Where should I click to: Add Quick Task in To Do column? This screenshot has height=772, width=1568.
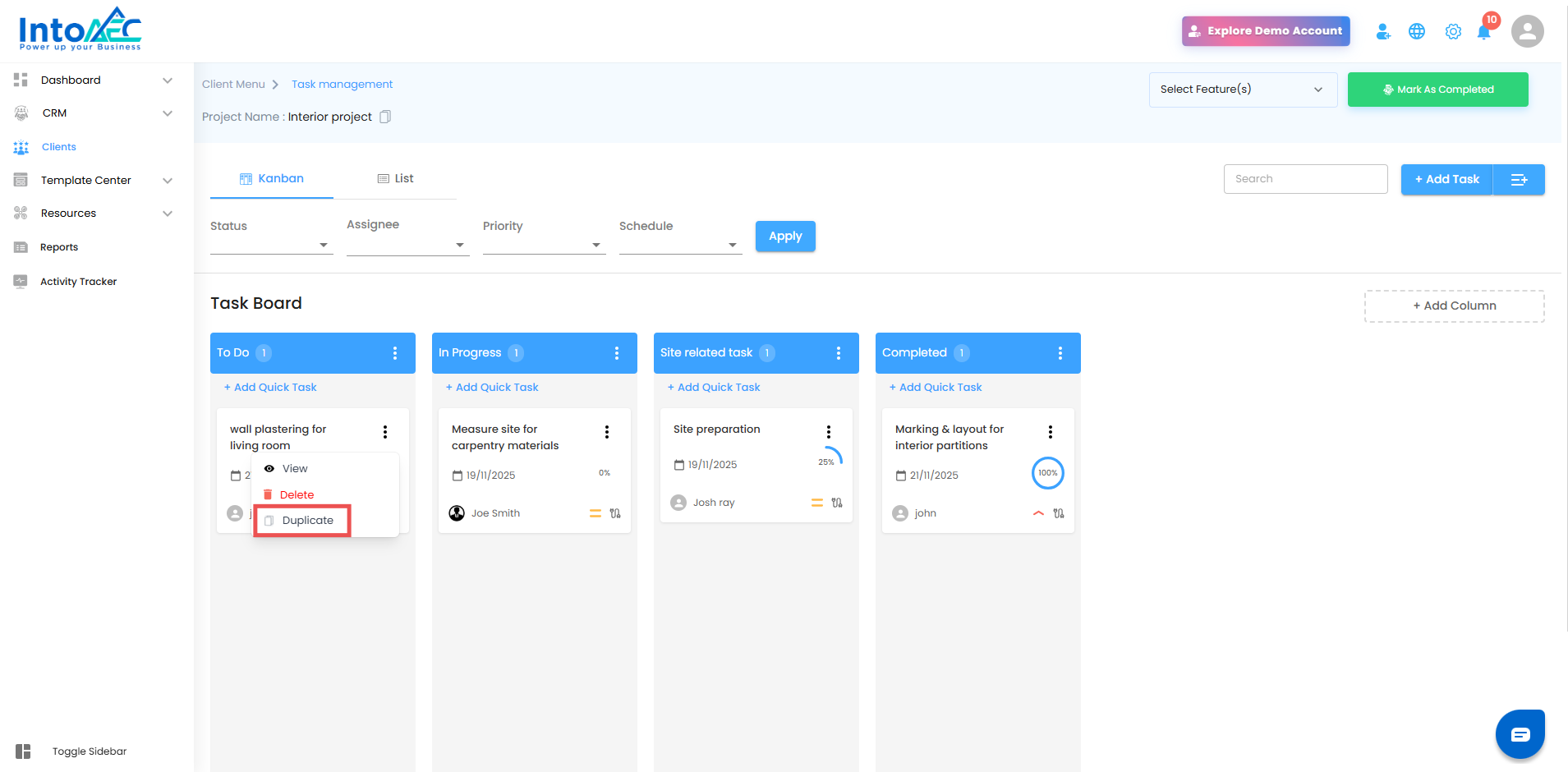pos(270,387)
